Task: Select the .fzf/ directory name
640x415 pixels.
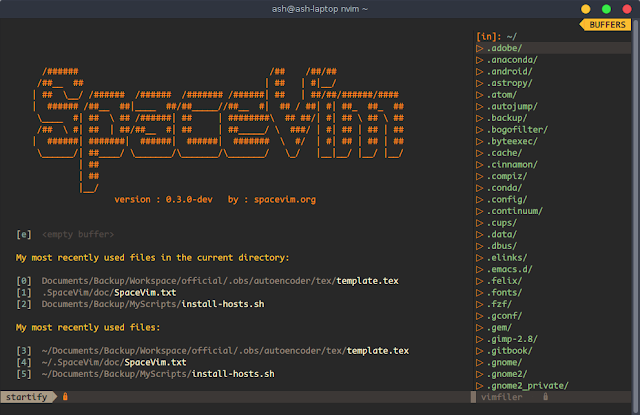Action: click(499, 304)
